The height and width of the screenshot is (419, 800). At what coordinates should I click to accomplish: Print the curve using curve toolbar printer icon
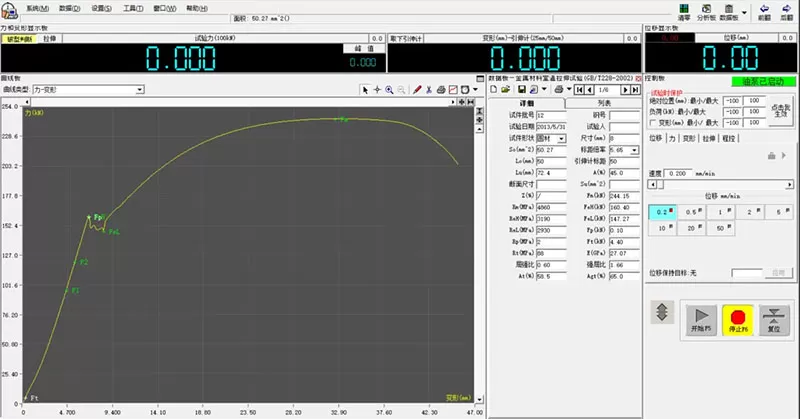(441, 90)
